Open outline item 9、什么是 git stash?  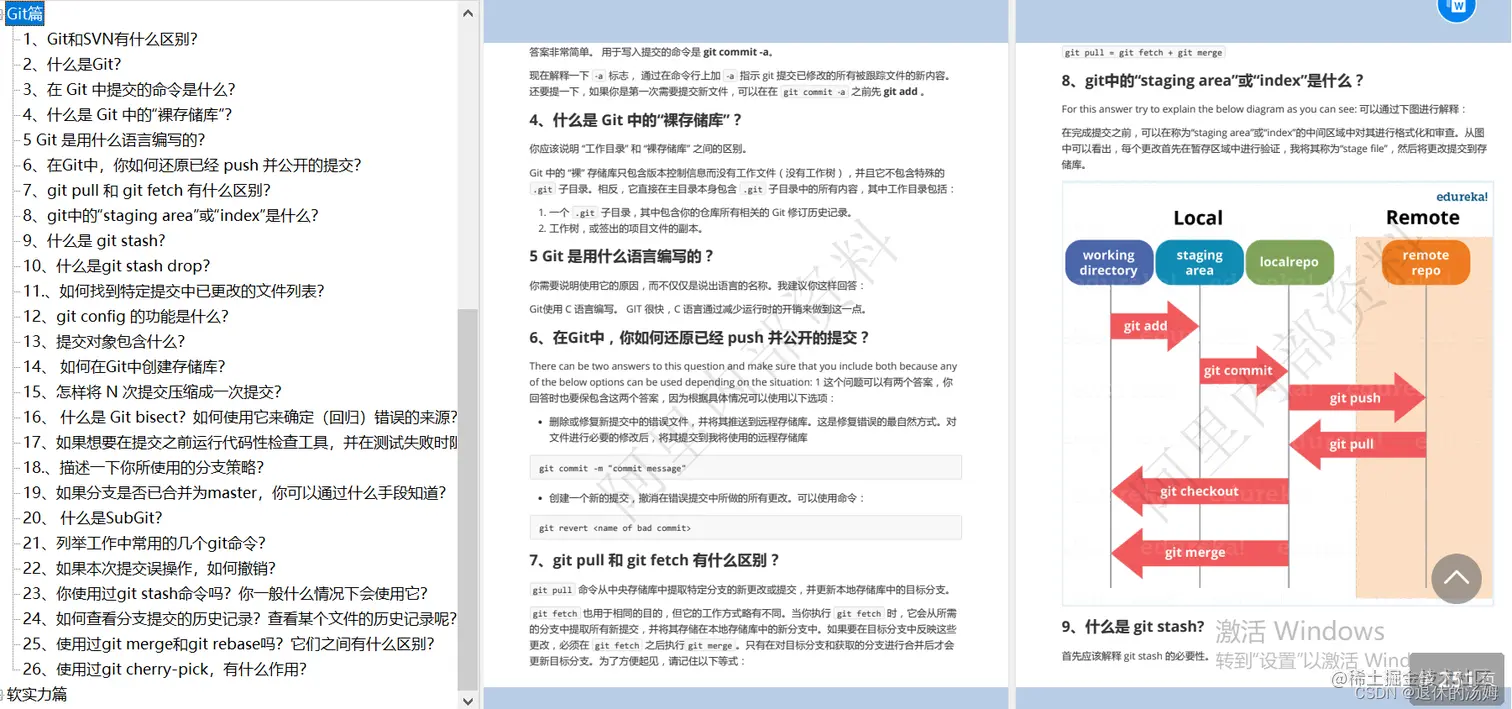coord(94,240)
